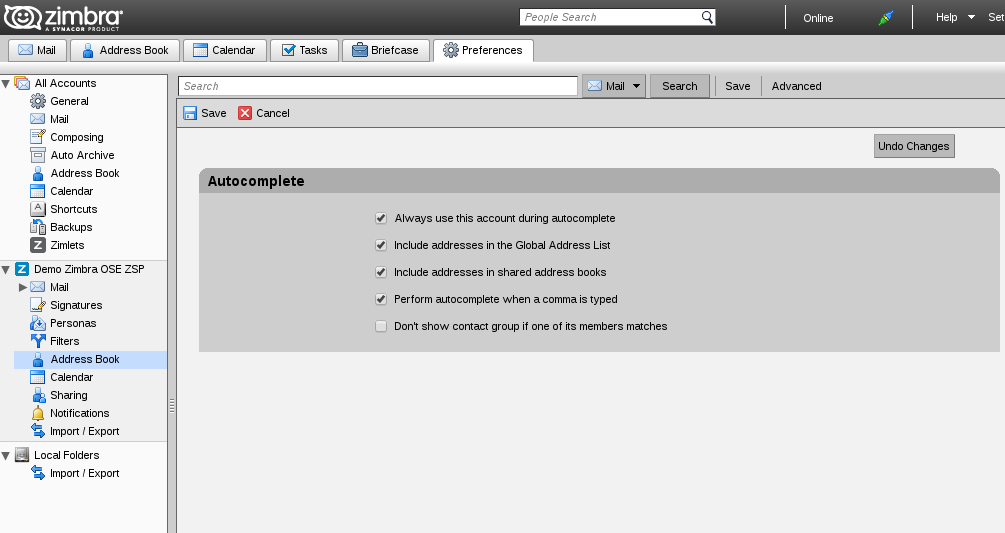
Task: Click the magnifier icon in People Search
Action: tap(707, 17)
